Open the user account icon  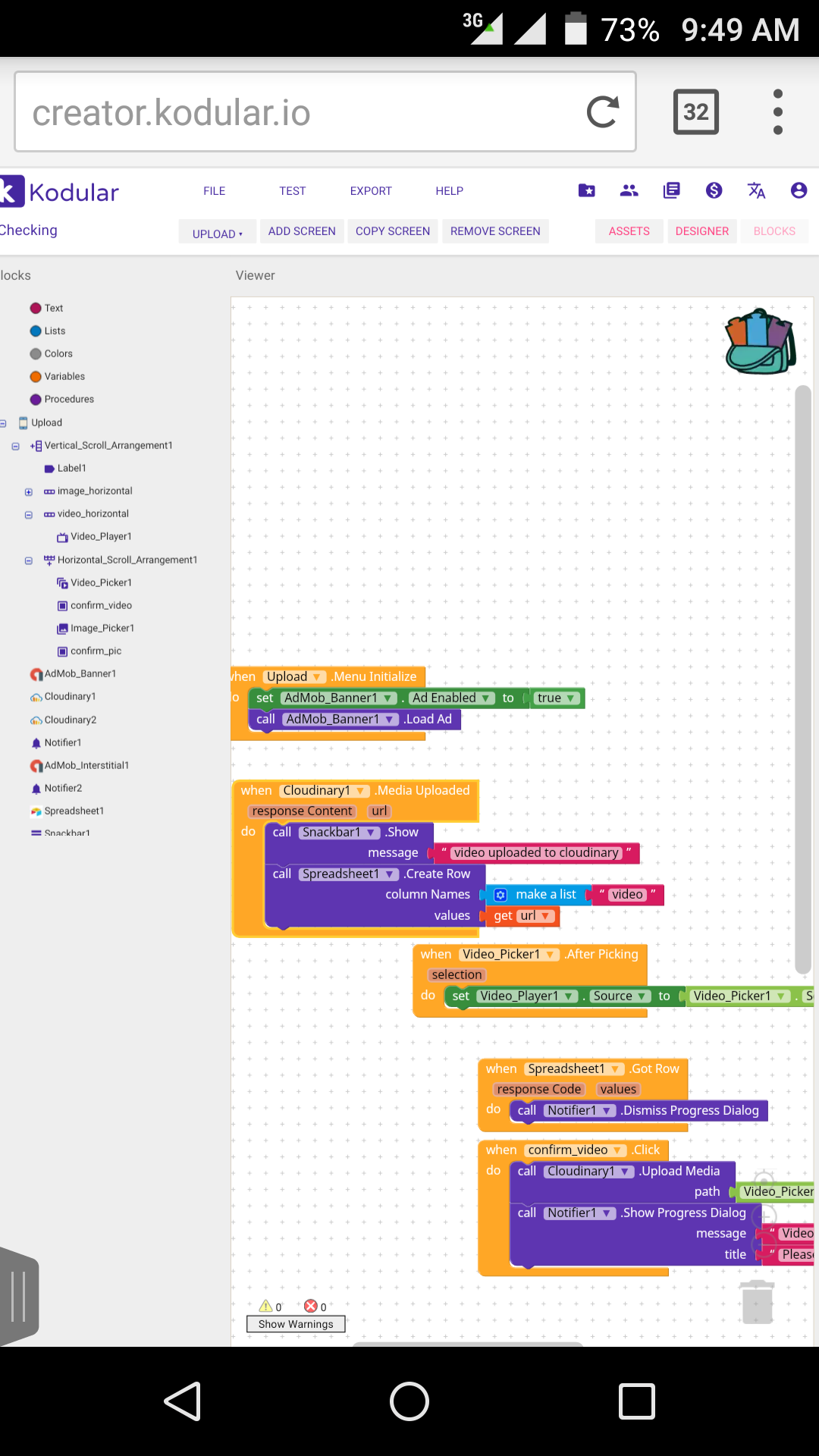(x=799, y=190)
